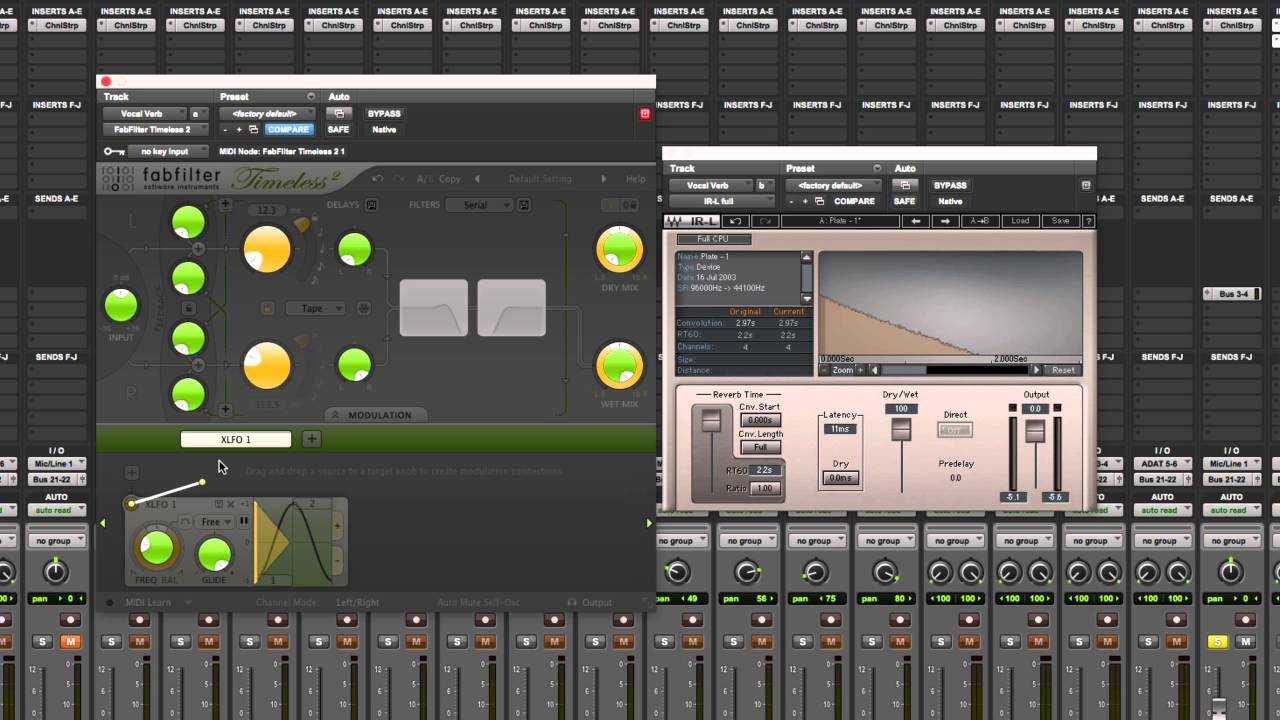This screenshot has width=1280, height=720.
Task: Toggle the feedback lock icon in Timeless 2
Action: pos(188,309)
